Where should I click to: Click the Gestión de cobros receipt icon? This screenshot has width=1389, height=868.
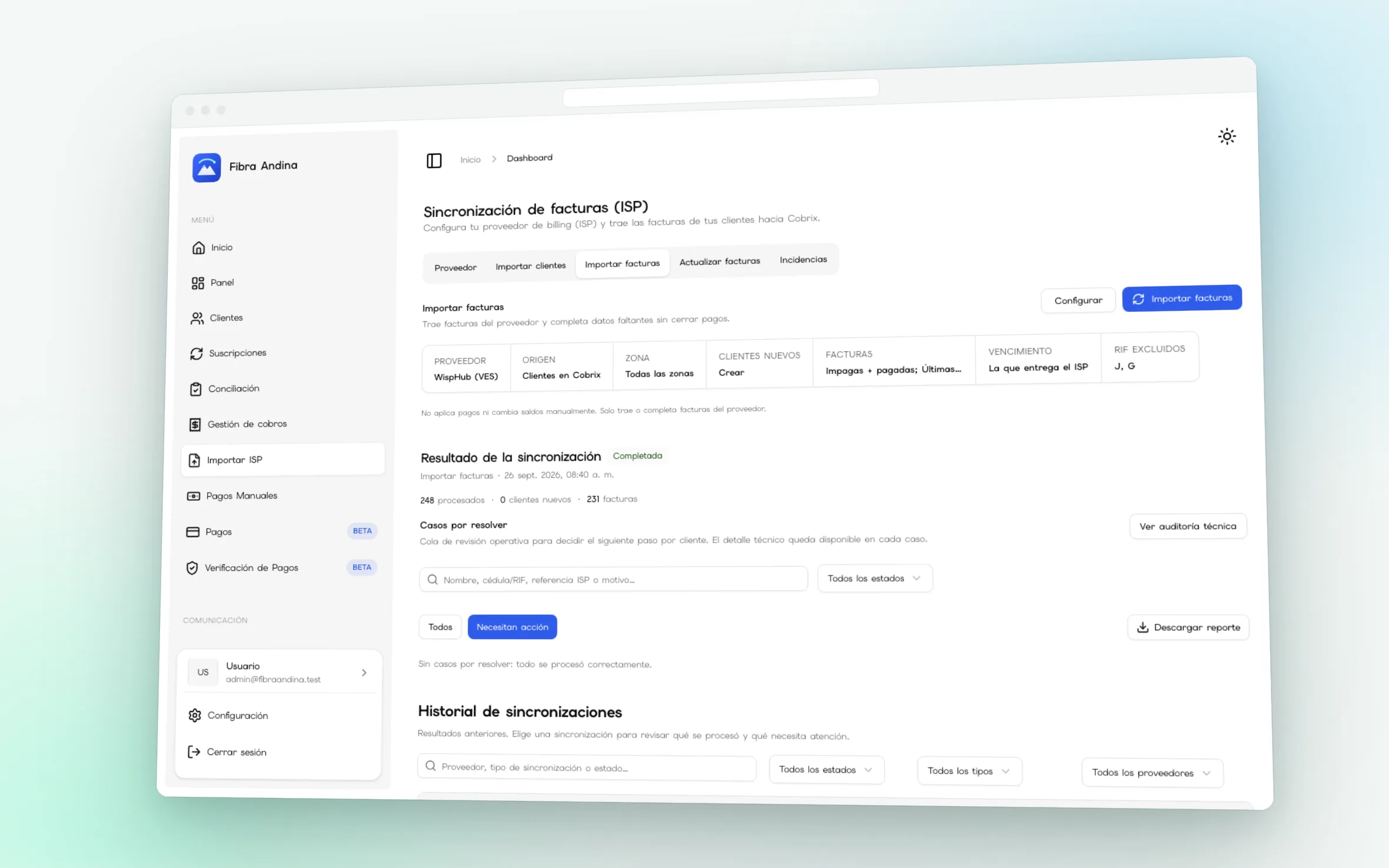coord(195,425)
